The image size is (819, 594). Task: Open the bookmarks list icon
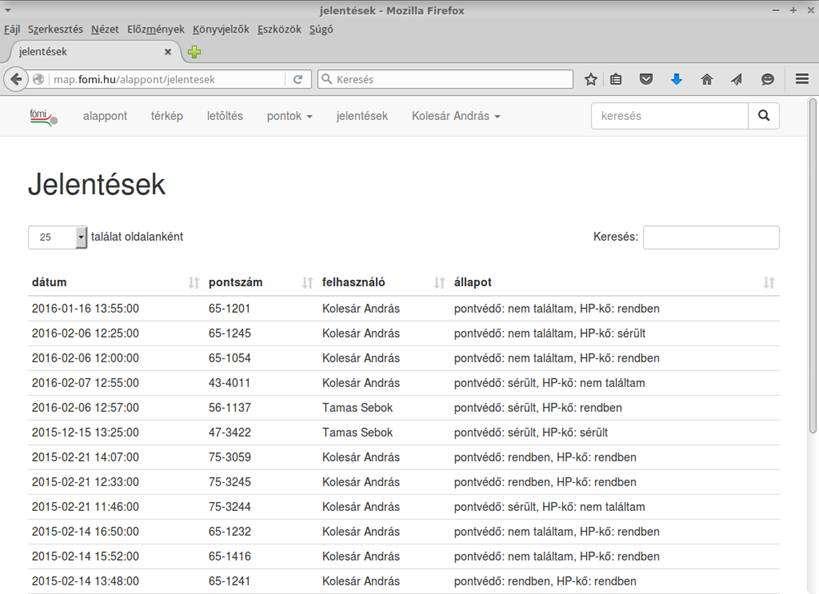click(616, 79)
